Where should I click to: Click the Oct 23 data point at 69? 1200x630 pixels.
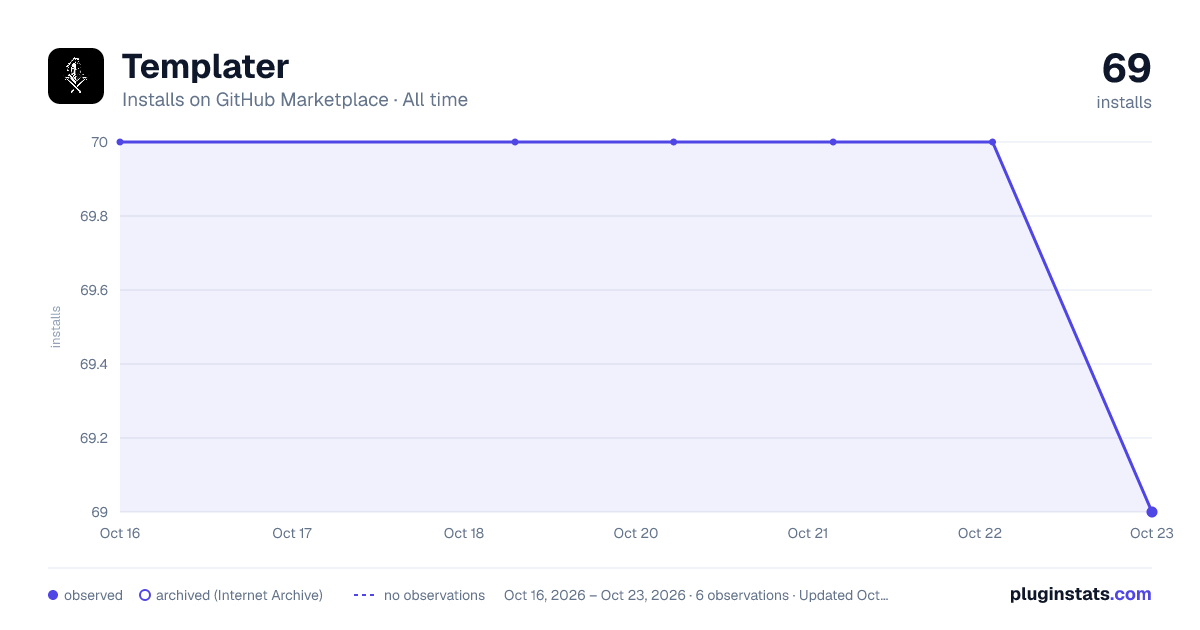pyautogui.click(x=1152, y=512)
